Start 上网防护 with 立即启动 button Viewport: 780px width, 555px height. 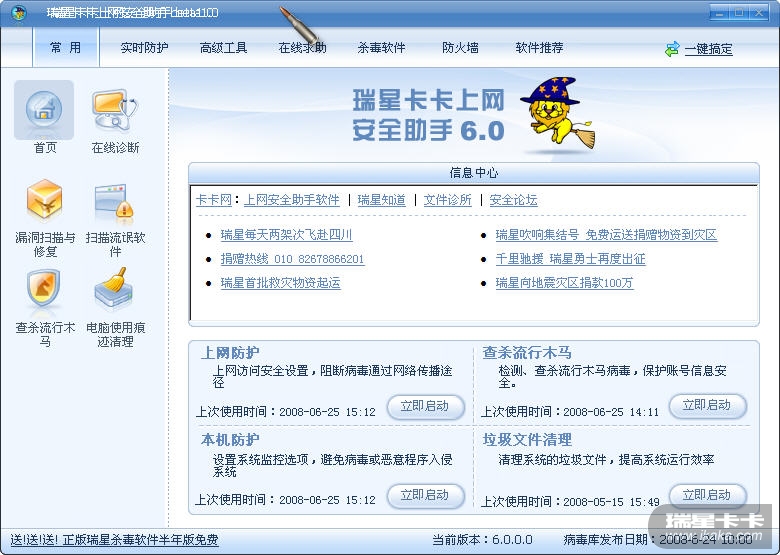pyautogui.click(x=425, y=407)
